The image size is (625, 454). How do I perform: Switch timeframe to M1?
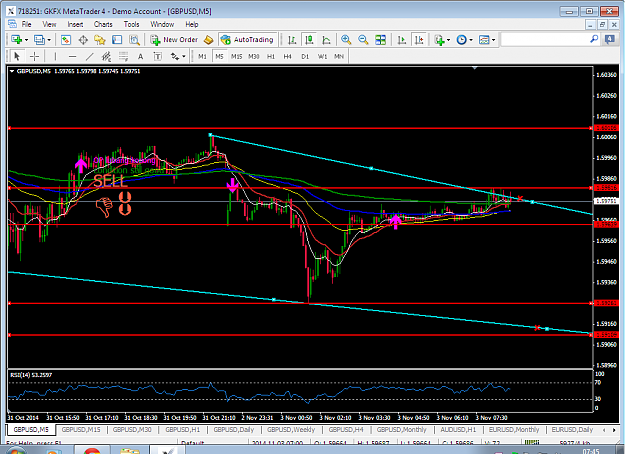pyautogui.click(x=202, y=57)
